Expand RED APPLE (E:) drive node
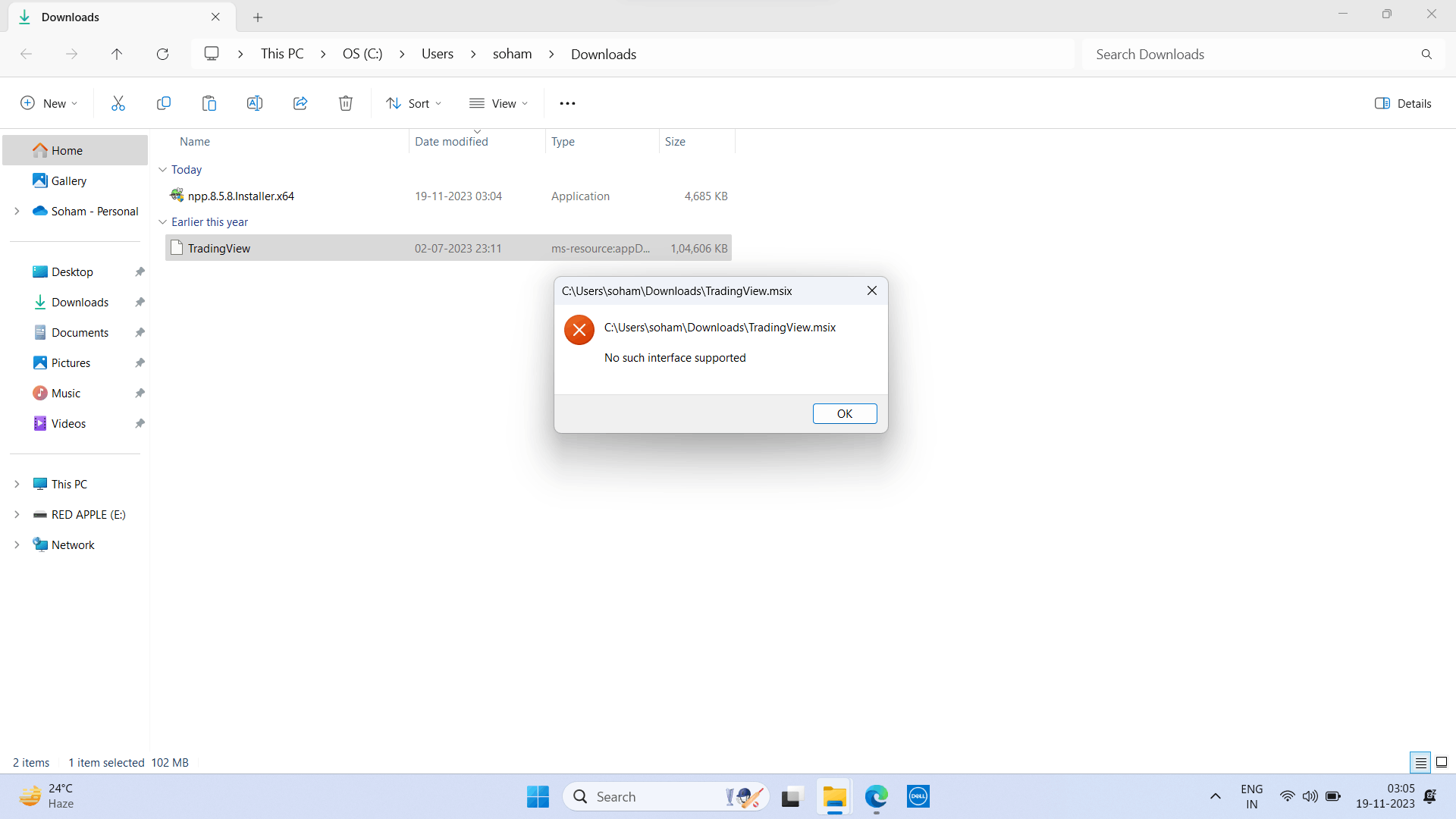The image size is (1456, 819). (x=17, y=514)
